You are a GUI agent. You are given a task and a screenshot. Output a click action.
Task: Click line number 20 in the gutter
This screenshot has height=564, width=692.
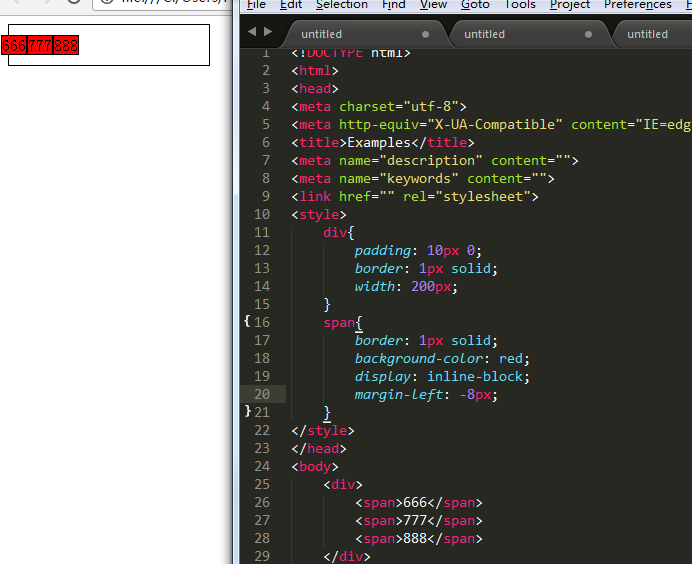pos(262,394)
